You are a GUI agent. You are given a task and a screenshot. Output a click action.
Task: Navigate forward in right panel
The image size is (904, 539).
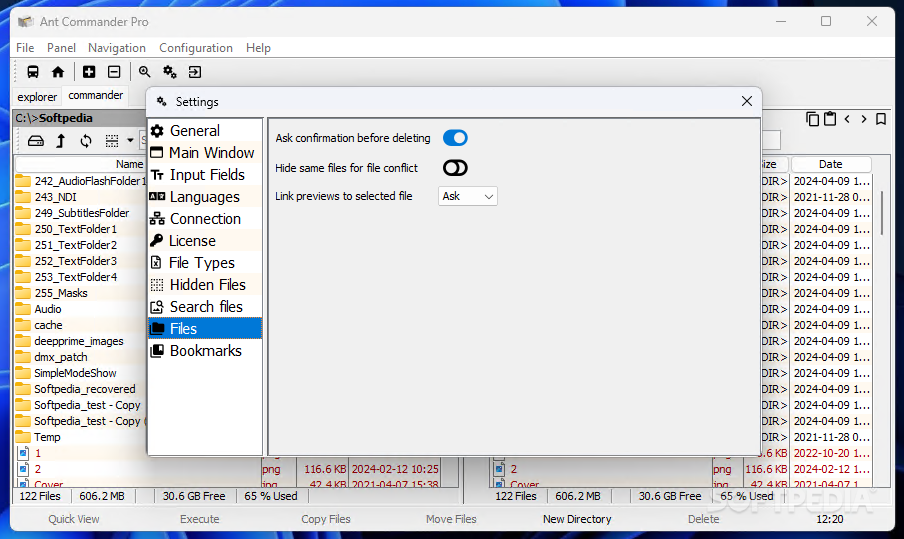click(864, 119)
